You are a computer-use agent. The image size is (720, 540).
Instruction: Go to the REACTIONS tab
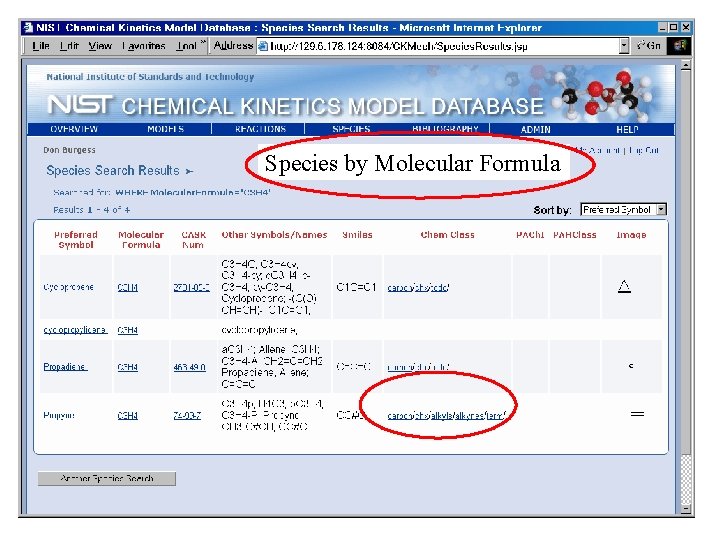260,129
